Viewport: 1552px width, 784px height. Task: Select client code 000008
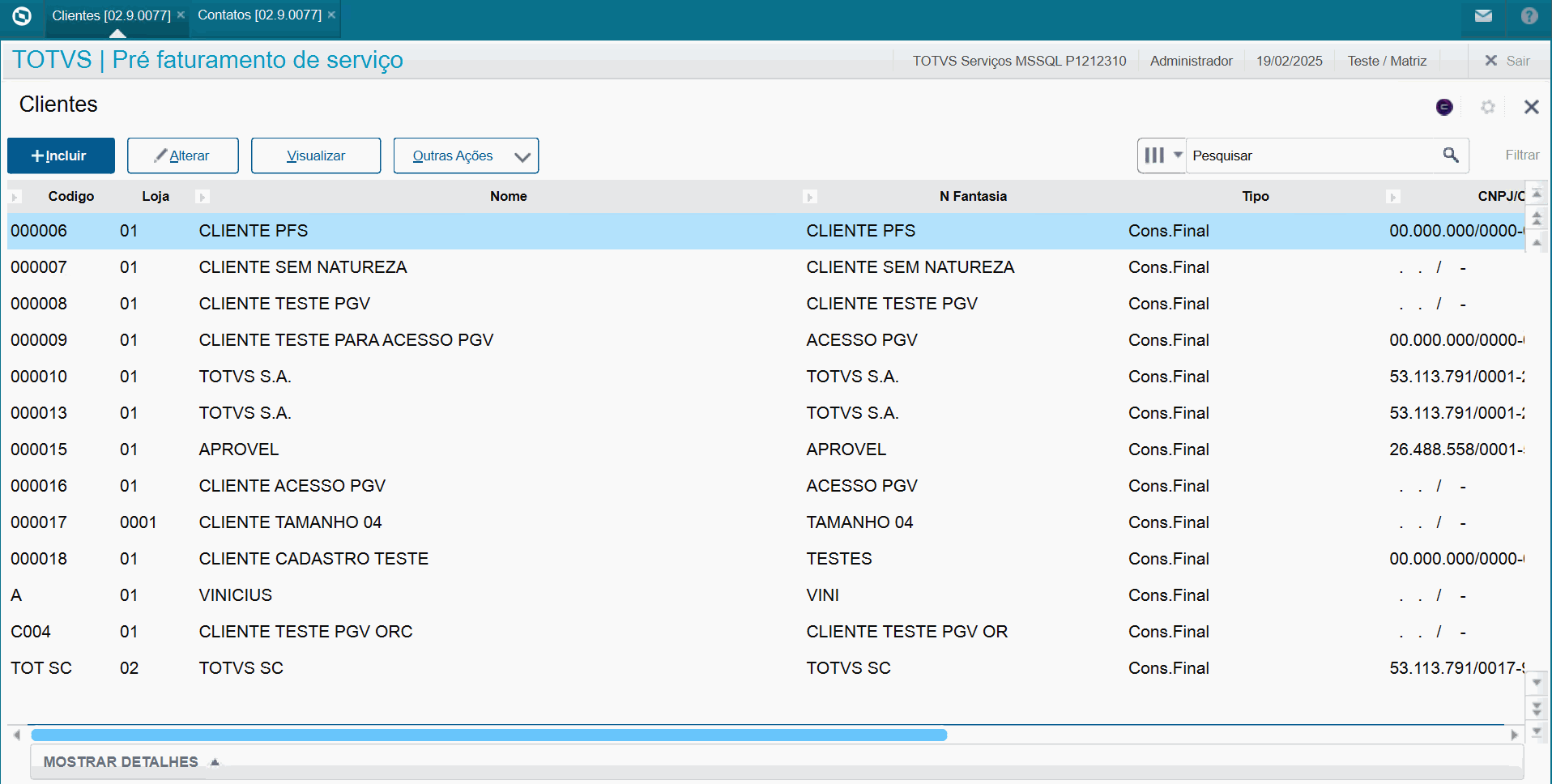coord(39,304)
